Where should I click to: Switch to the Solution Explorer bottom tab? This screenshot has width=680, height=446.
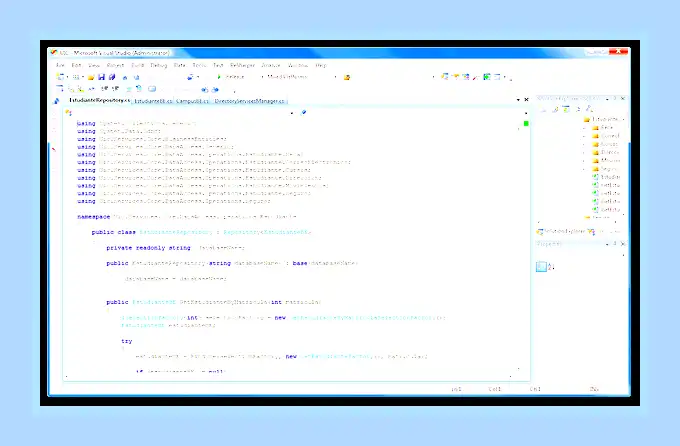pos(562,232)
